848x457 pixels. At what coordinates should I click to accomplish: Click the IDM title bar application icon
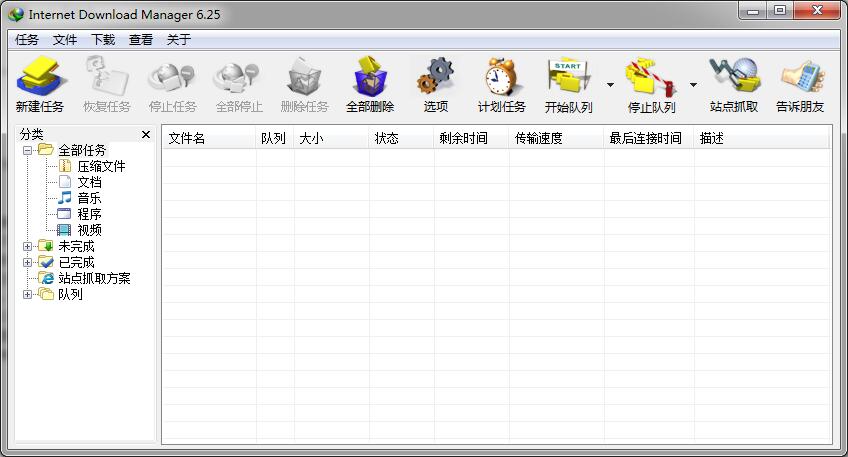click(x=16, y=15)
